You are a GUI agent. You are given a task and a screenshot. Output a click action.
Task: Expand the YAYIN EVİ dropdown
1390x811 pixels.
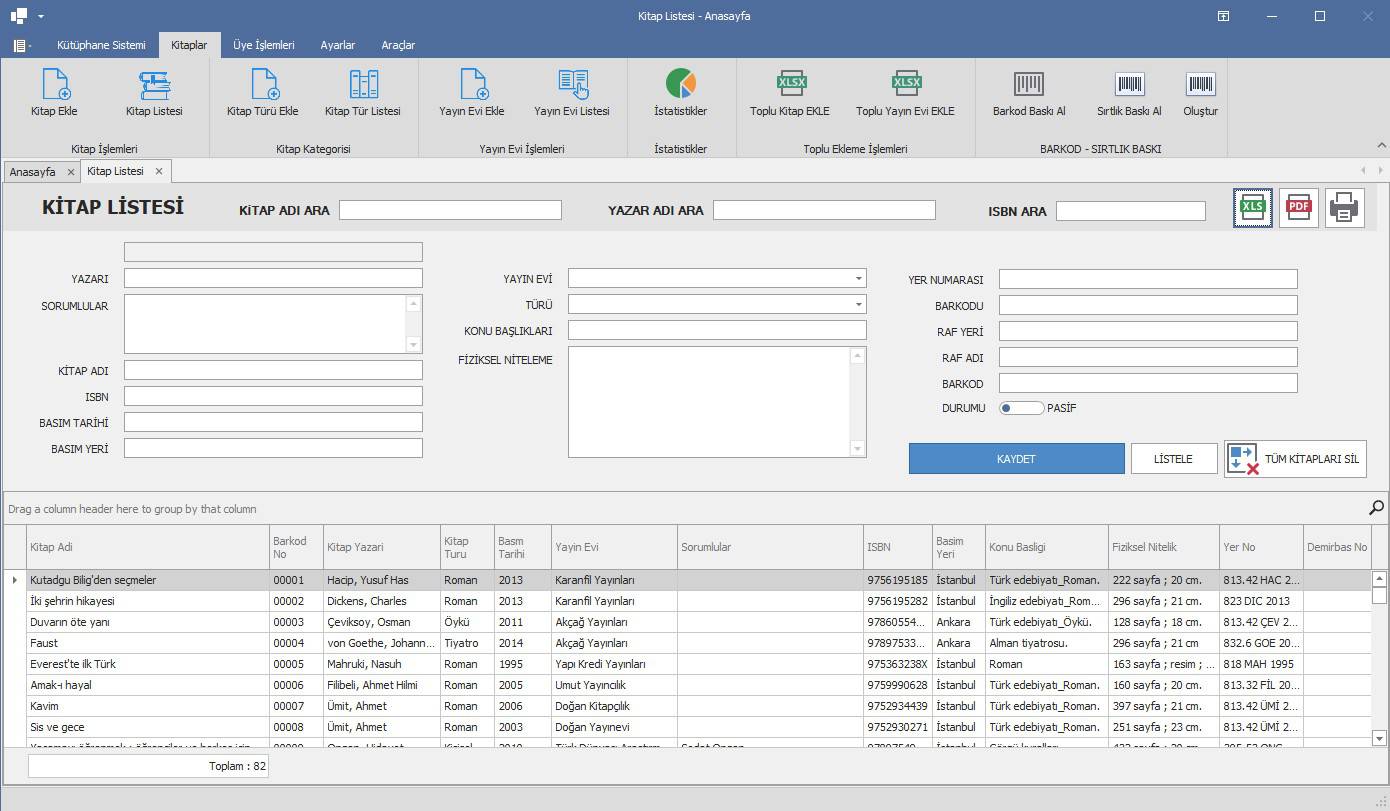(858, 279)
